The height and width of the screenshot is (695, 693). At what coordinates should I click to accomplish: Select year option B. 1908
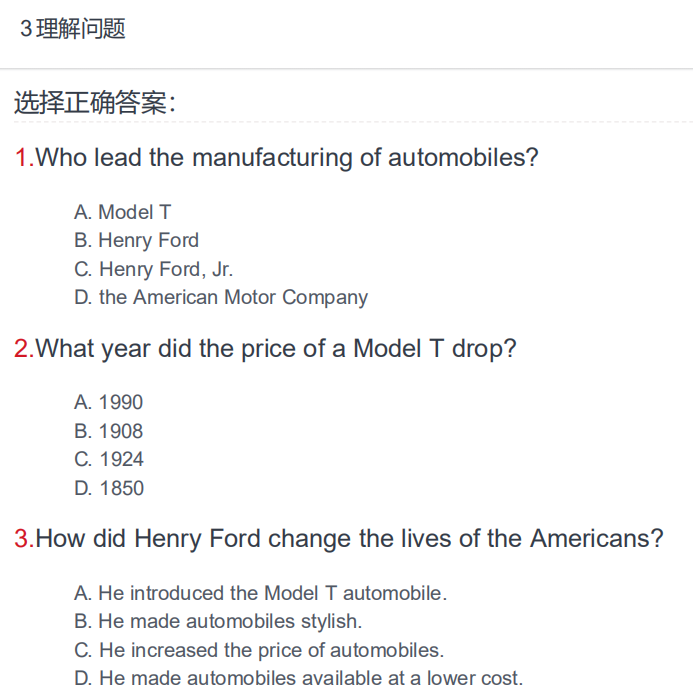pyautogui.click(x=108, y=431)
